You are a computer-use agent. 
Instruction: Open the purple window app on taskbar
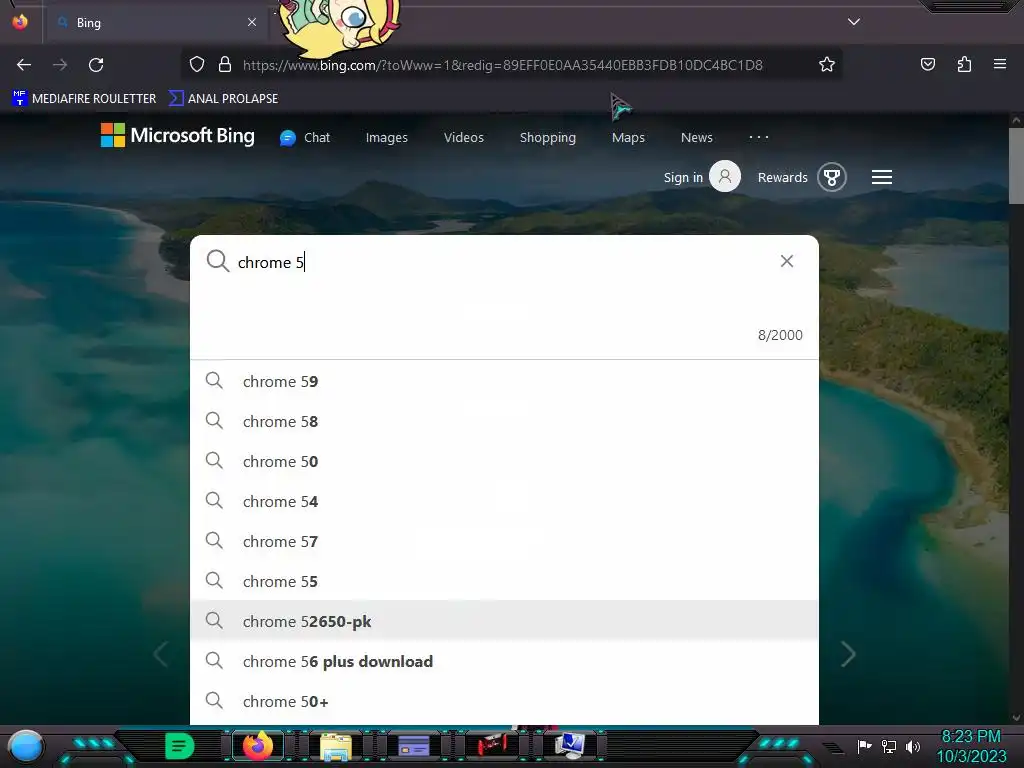413,746
